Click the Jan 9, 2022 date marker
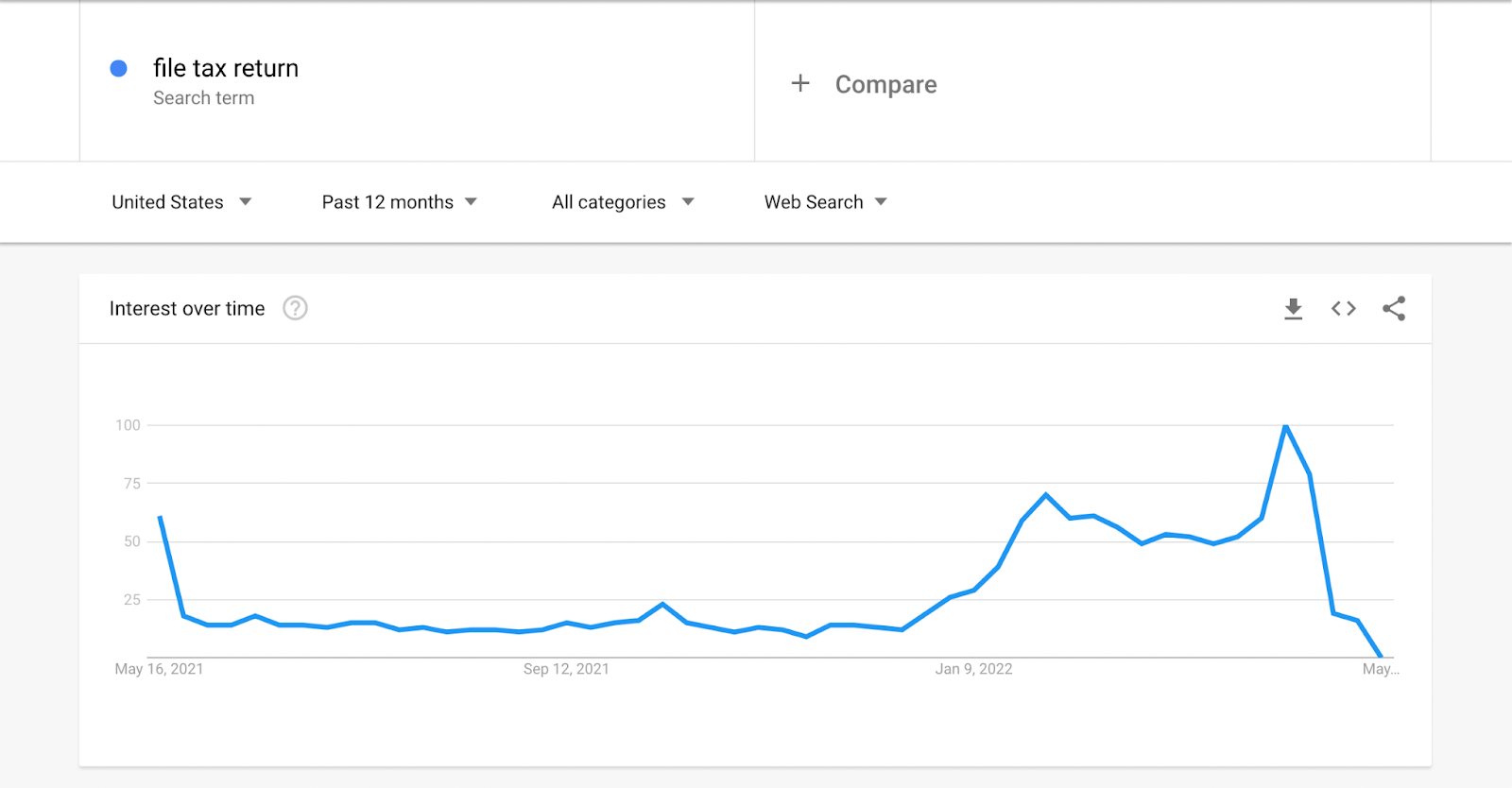 (x=974, y=668)
